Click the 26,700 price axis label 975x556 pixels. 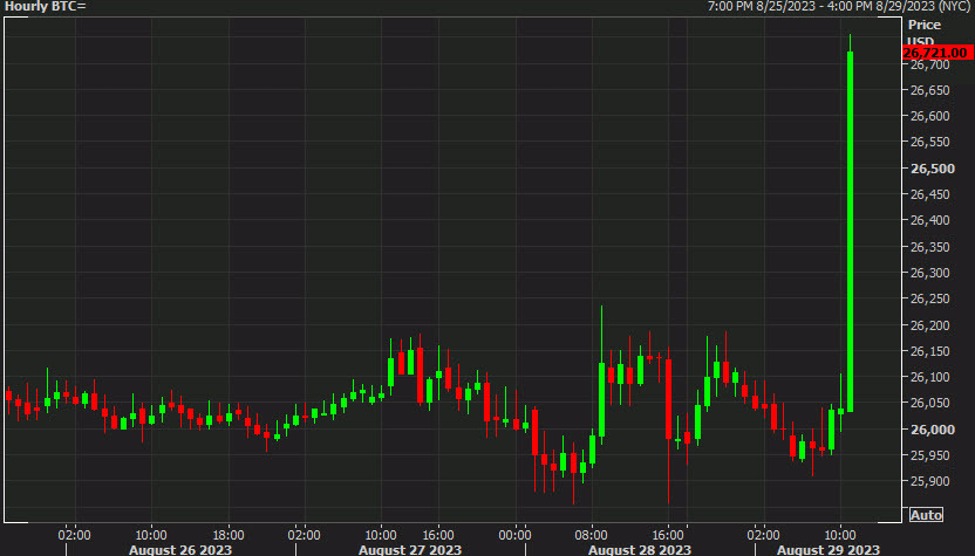[930, 65]
